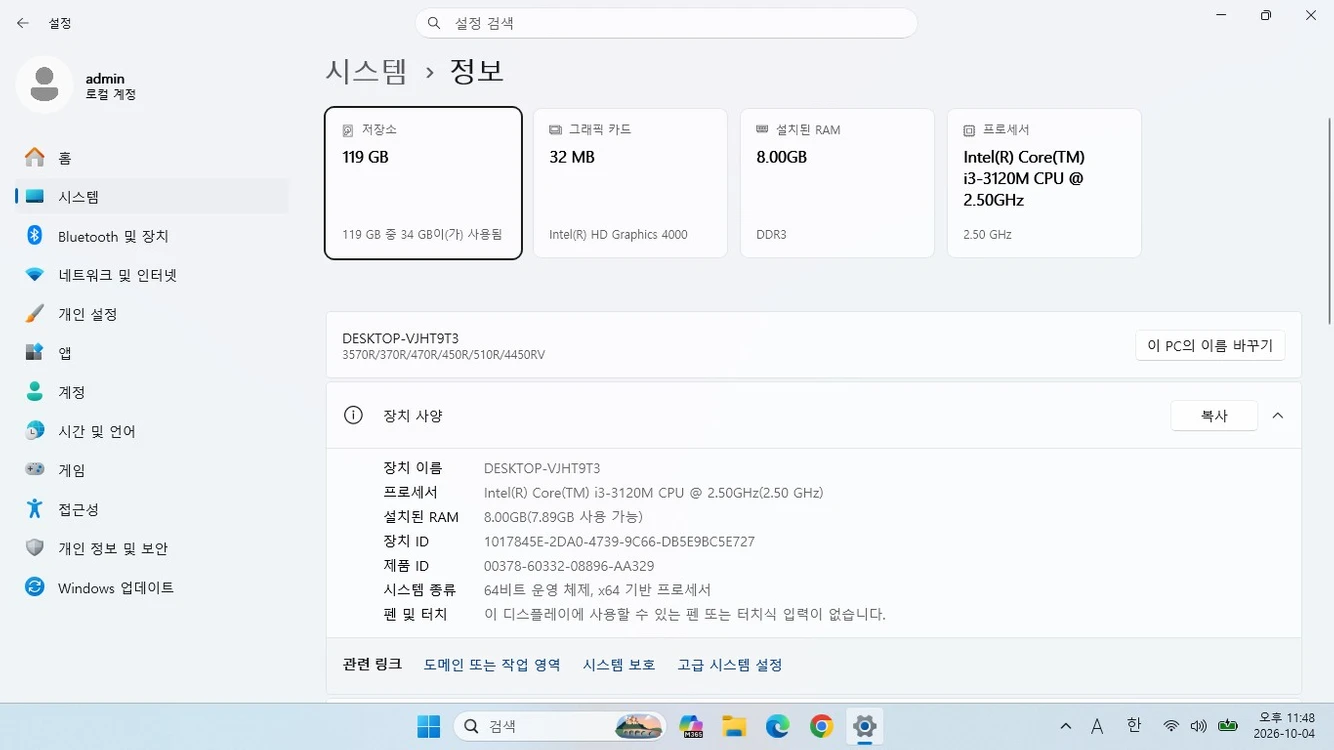The width and height of the screenshot is (1334, 750).
Task: Open the 홈 (Home) settings page
Action: click(x=152, y=158)
